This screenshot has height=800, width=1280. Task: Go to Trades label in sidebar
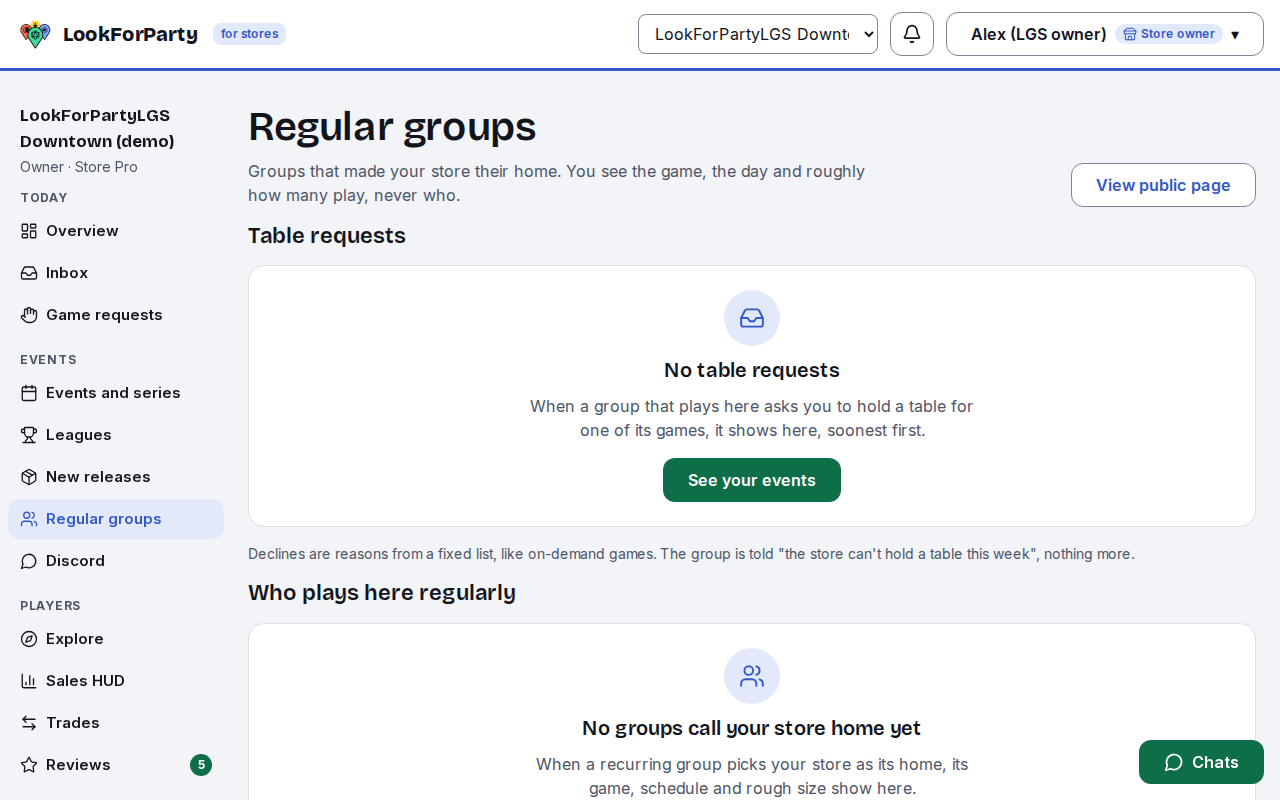73,723
